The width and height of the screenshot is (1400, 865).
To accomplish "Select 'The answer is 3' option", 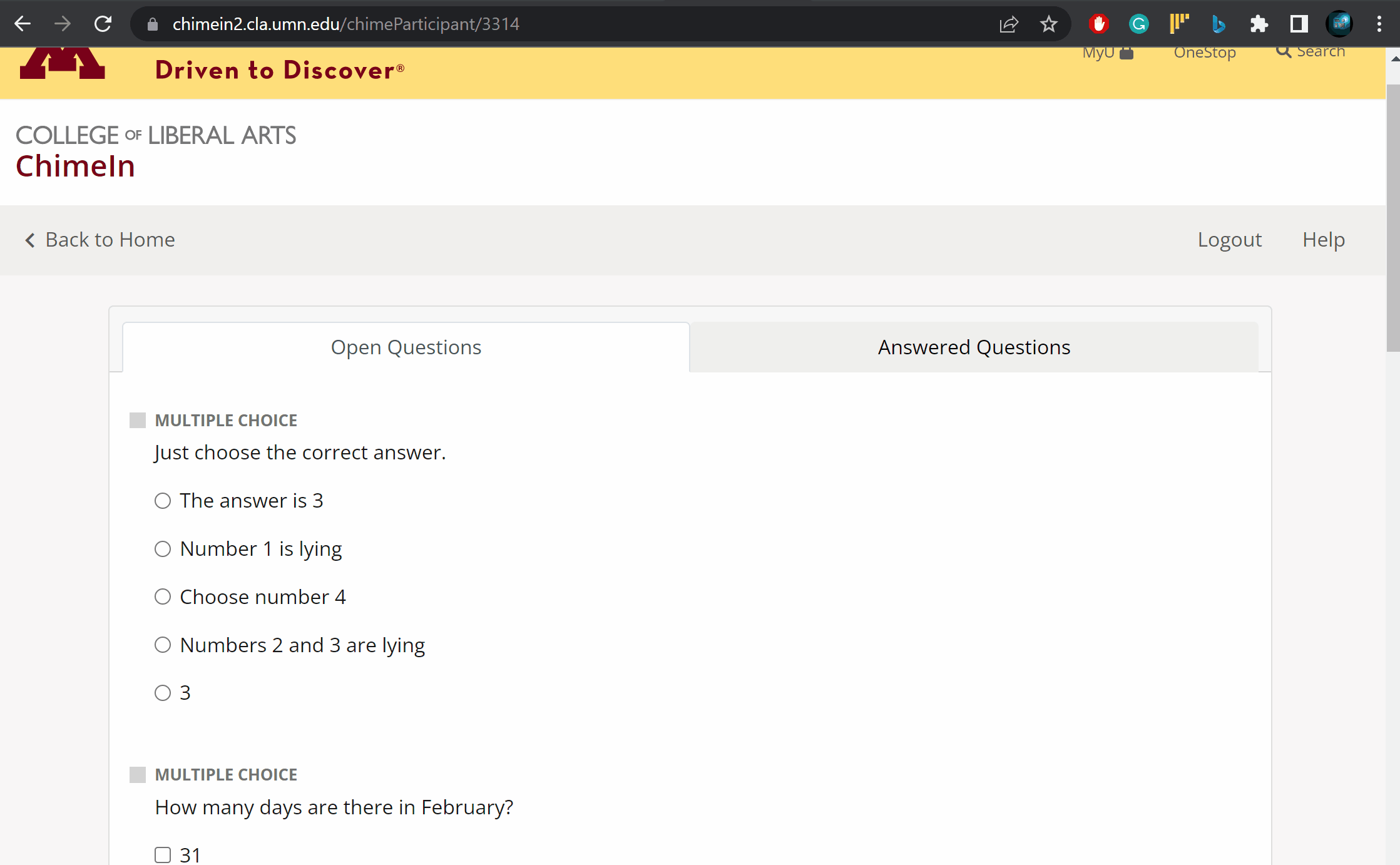I will click(163, 501).
